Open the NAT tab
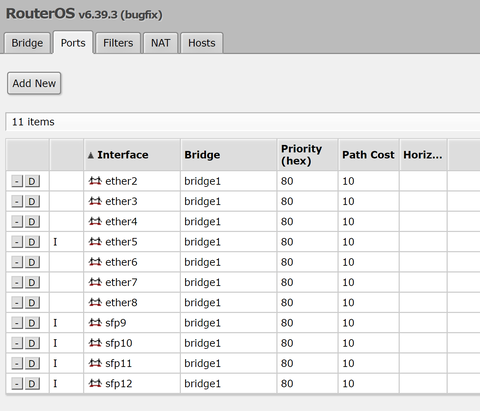 click(160, 43)
